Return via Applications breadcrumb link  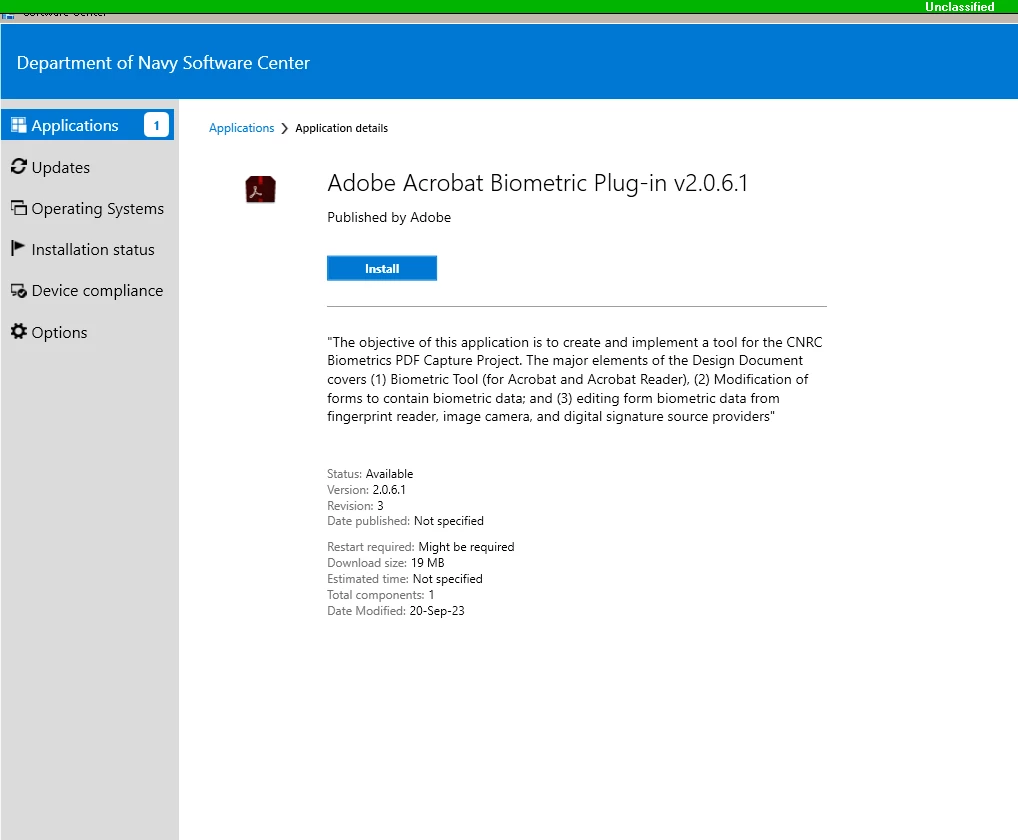tap(242, 128)
